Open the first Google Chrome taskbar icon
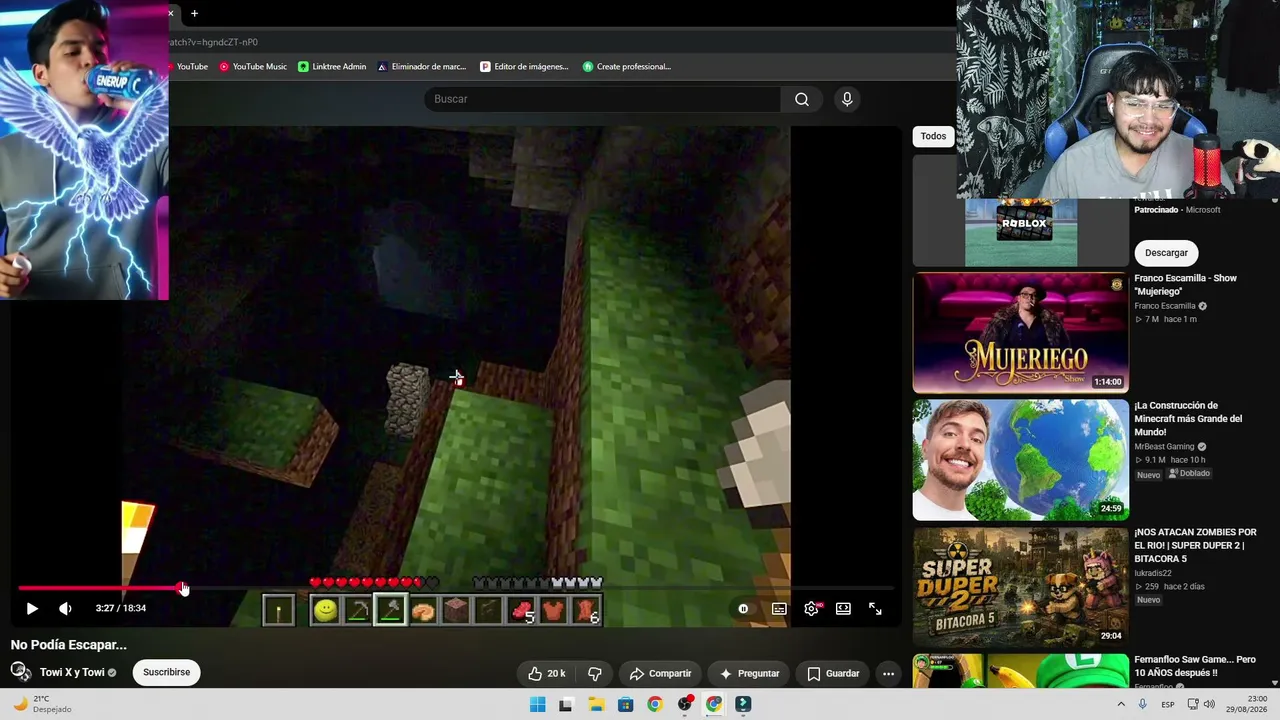Viewport: 1280px width, 720px height. point(654,704)
